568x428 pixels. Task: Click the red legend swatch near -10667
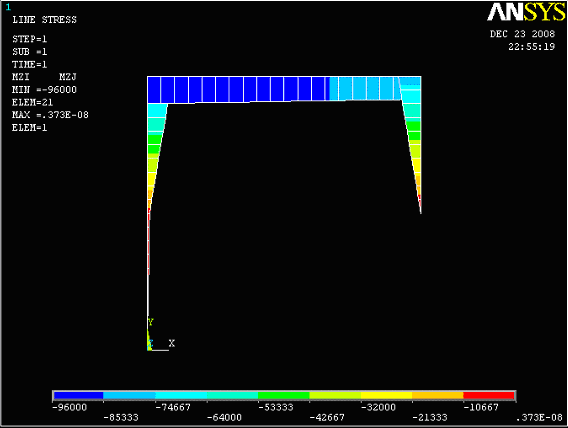489,395
